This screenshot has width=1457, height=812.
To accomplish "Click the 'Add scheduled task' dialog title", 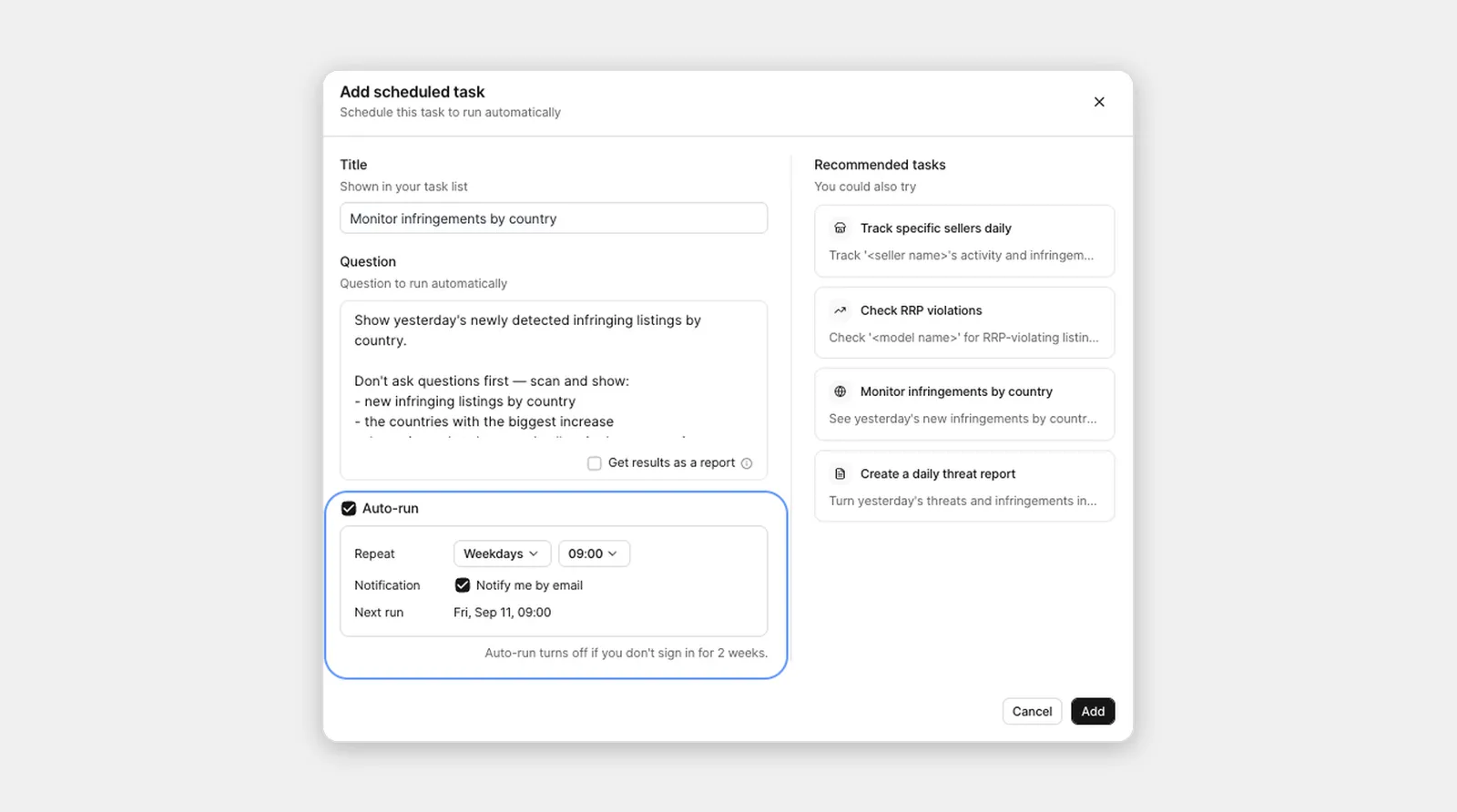I will point(413,92).
